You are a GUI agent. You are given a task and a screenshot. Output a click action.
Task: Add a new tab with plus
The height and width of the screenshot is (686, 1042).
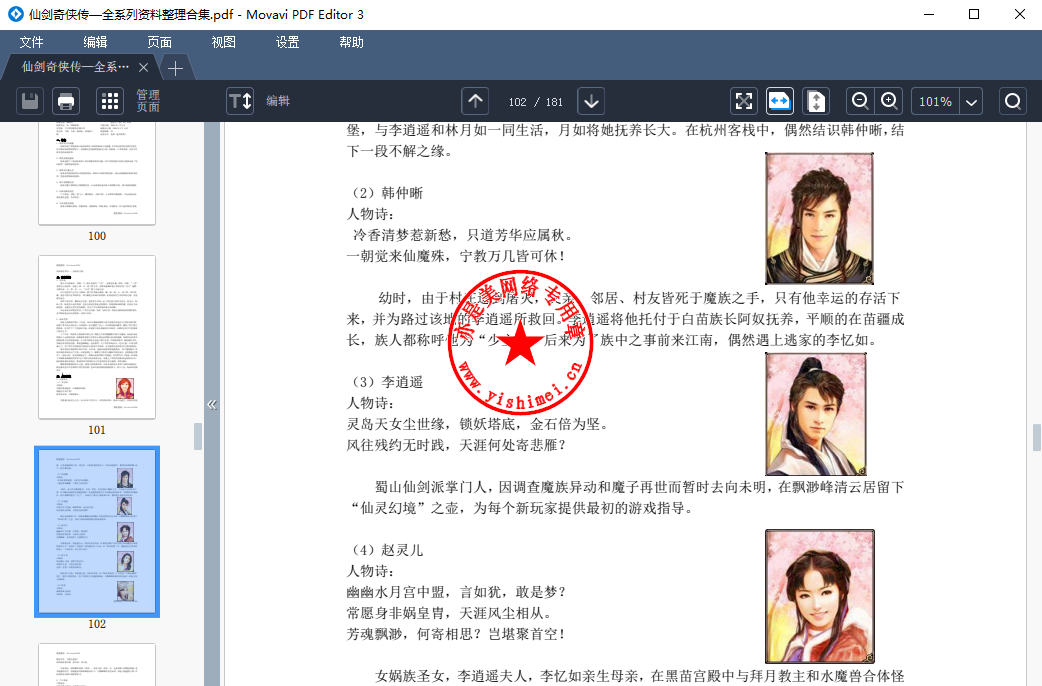[175, 68]
